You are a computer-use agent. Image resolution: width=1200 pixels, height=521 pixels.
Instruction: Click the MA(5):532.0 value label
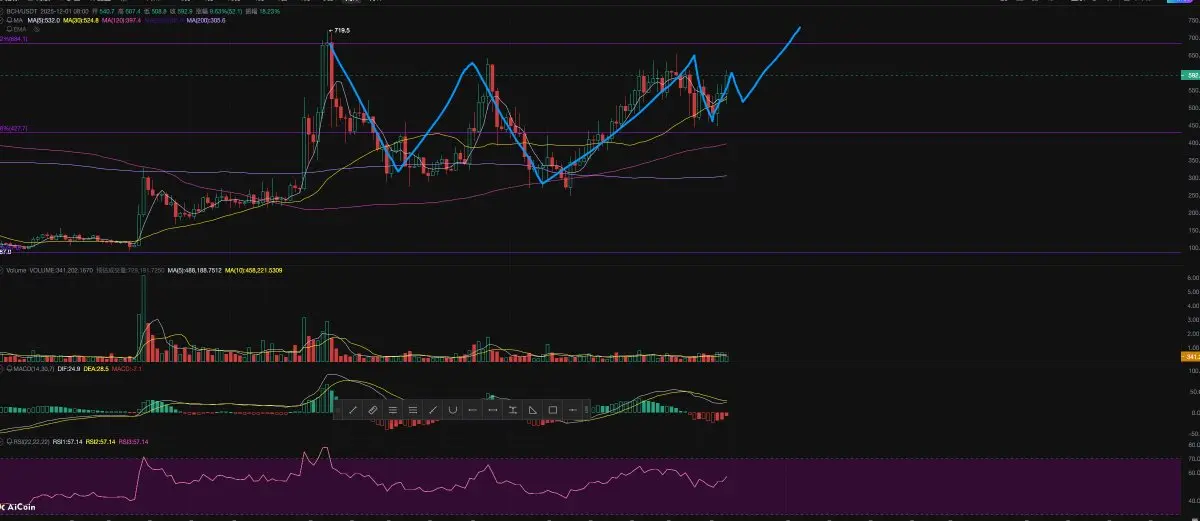[44, 20]
